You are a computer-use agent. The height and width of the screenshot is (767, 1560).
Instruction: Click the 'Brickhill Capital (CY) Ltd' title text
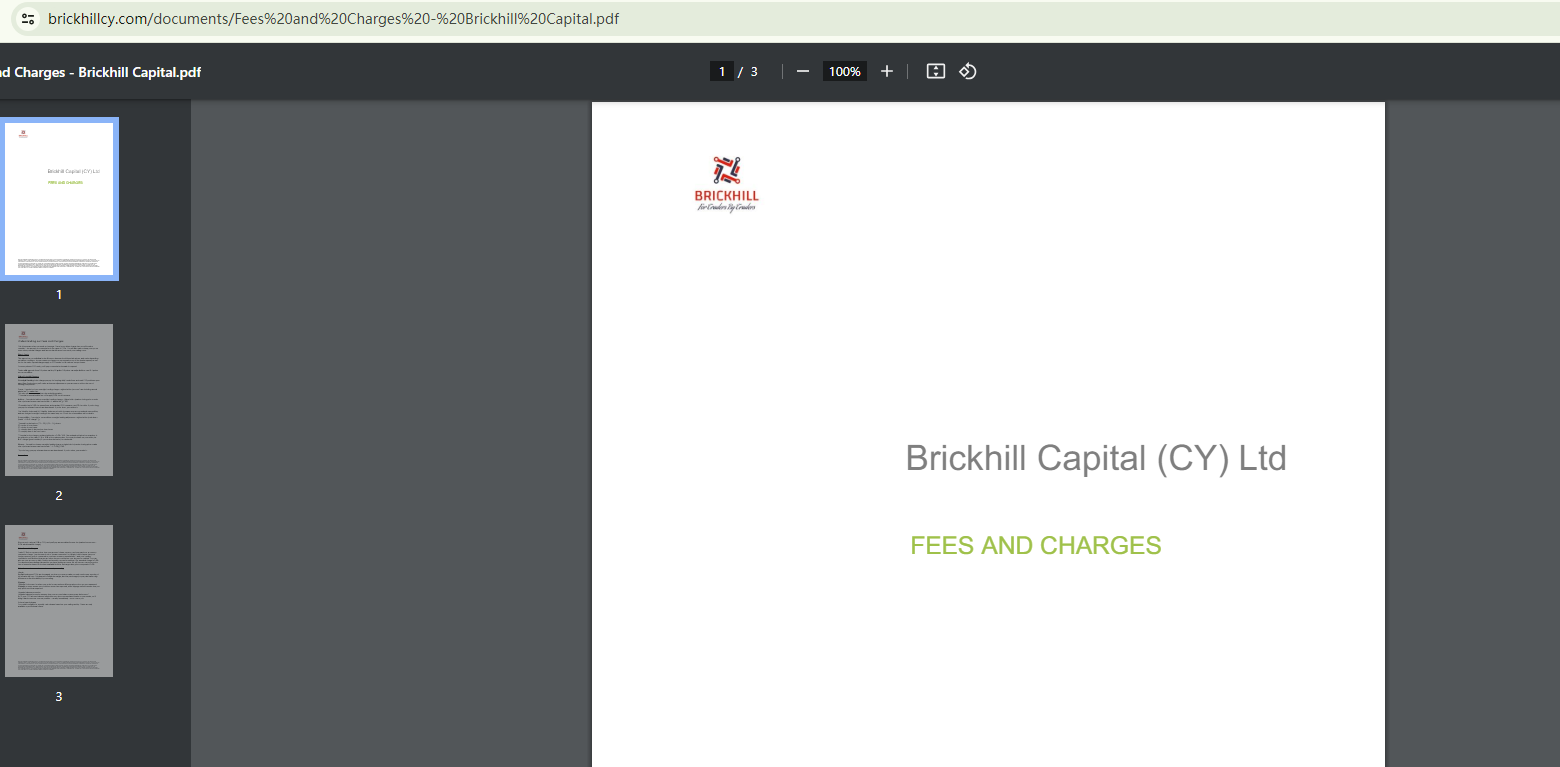coord(1095,458)
